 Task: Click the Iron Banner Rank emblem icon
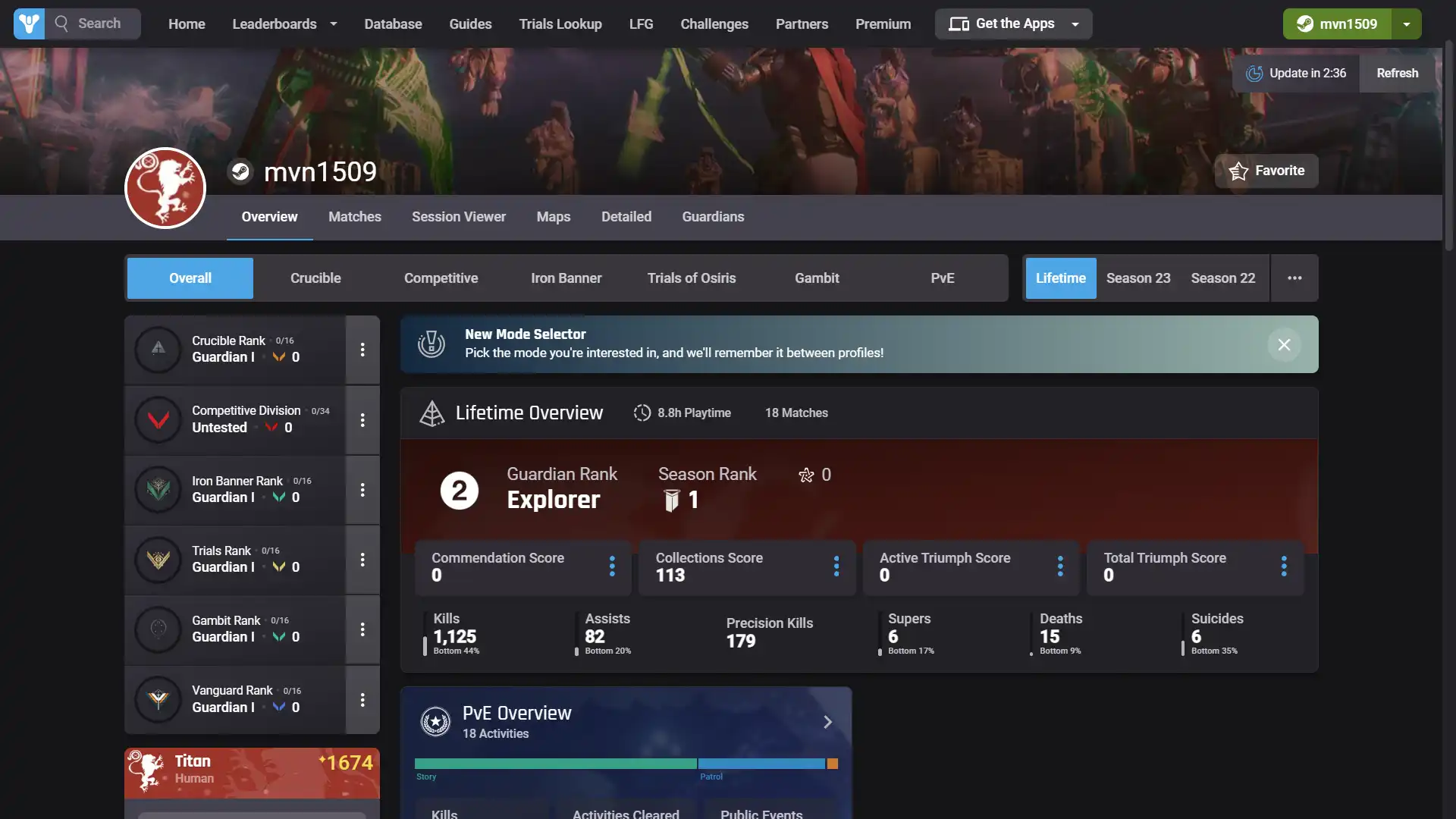click(158, 490)
